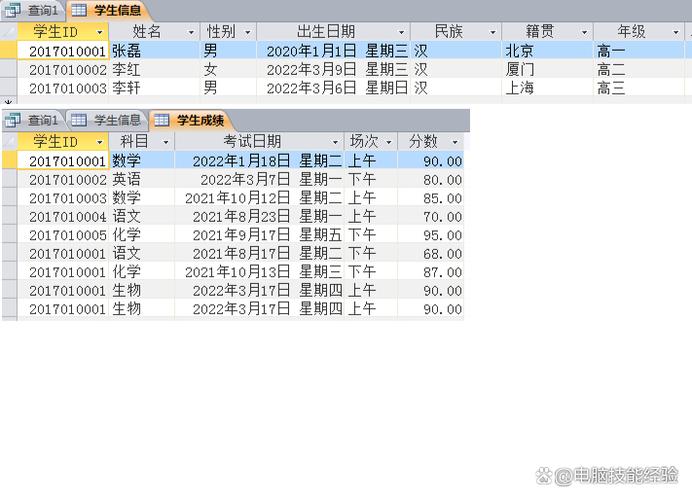Open the 场次 column dropdown arrow
This screenshot has height=500, width=692.
pos(389,142)
